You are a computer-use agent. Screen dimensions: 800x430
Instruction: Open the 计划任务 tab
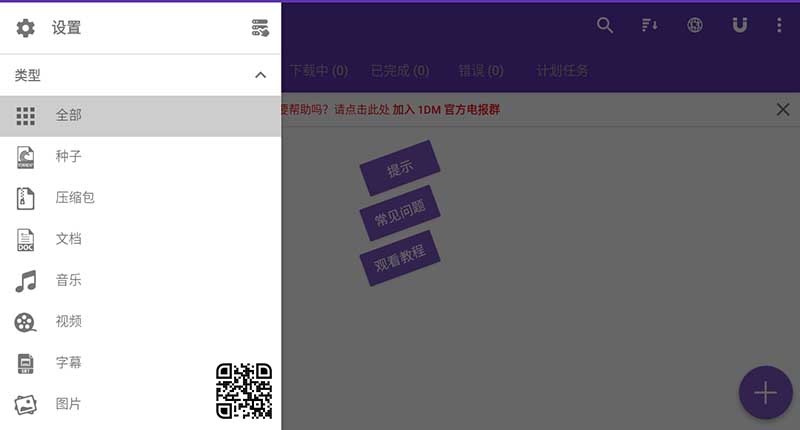tap(562, 71)
